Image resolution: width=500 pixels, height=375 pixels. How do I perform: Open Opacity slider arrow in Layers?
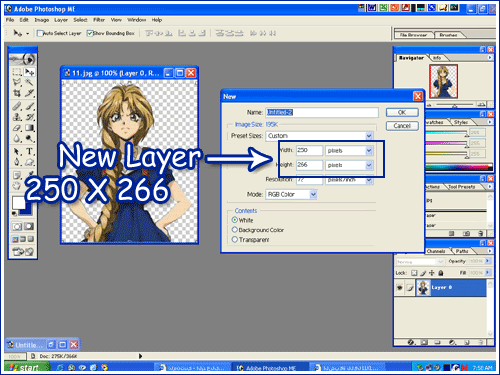tap(488, 261)
